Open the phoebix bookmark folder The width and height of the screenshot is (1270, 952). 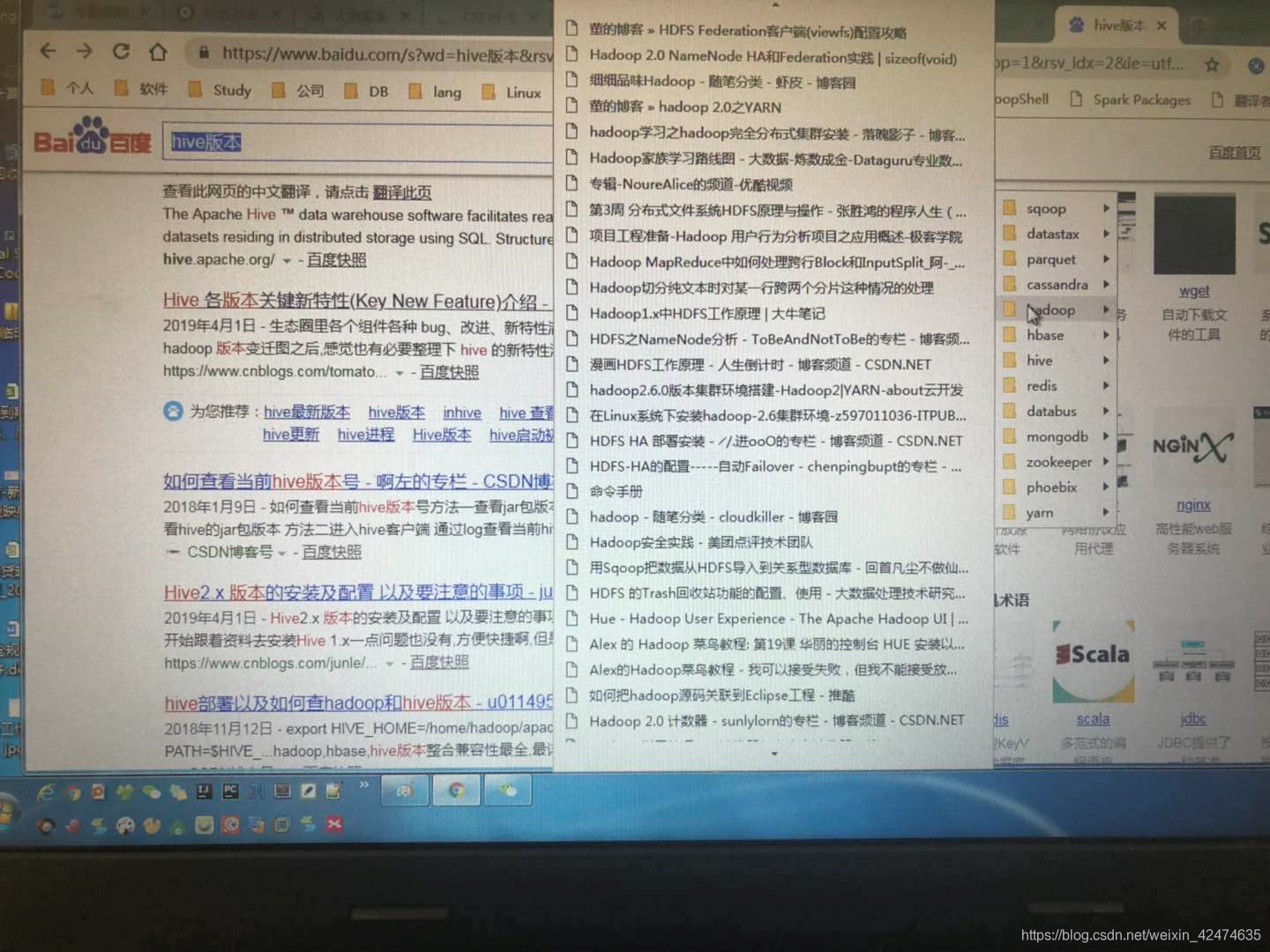click(x=1058, y=487)
